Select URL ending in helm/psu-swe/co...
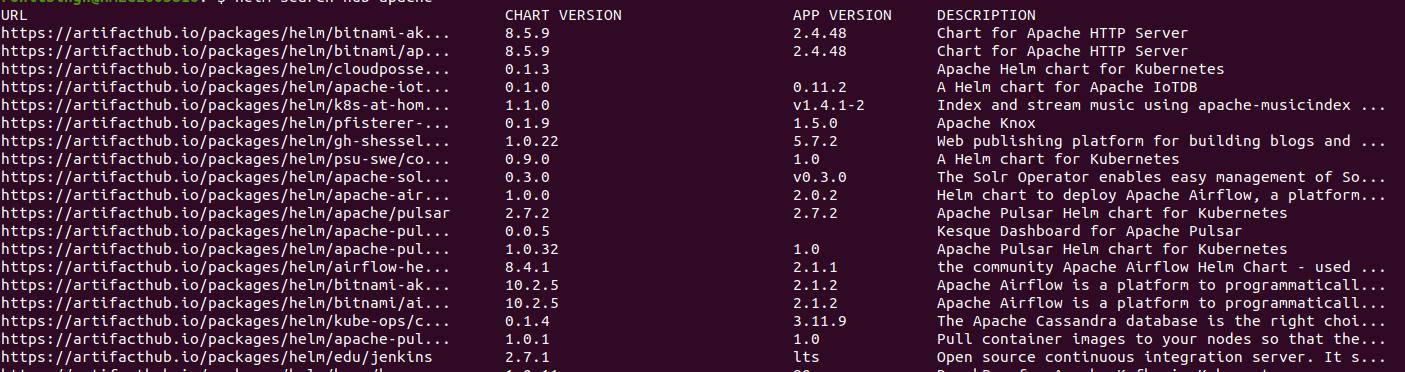The image size is (1405, 372). (225, 159)
